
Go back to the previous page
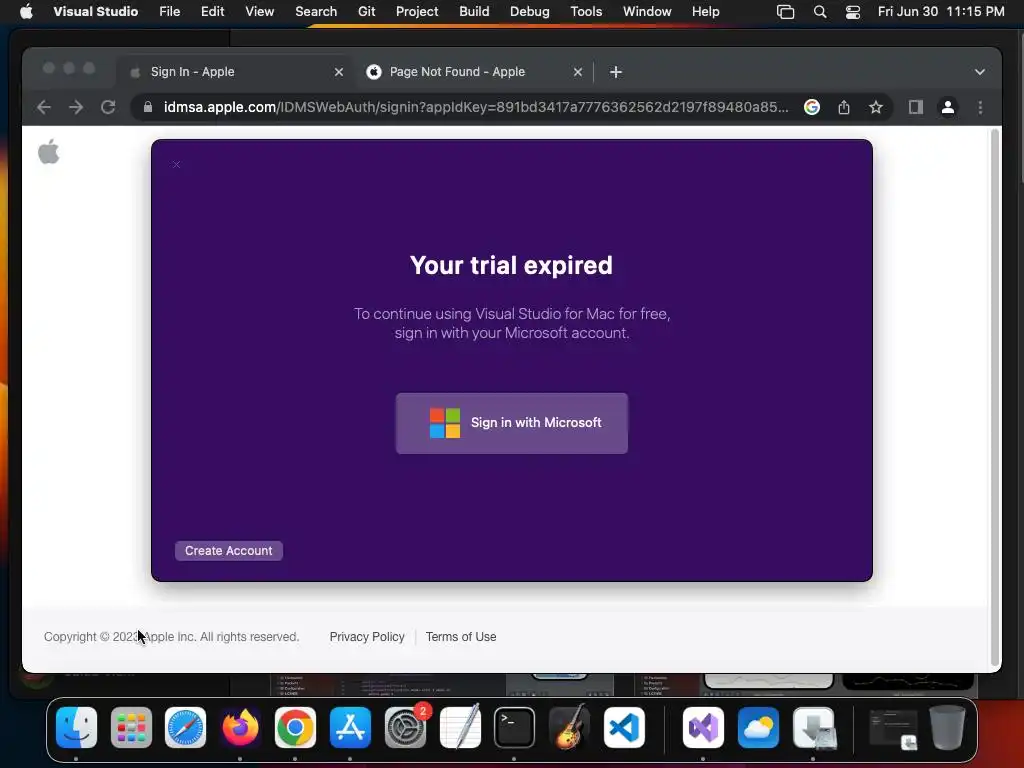pyautogui.click(x=44, y=107)
